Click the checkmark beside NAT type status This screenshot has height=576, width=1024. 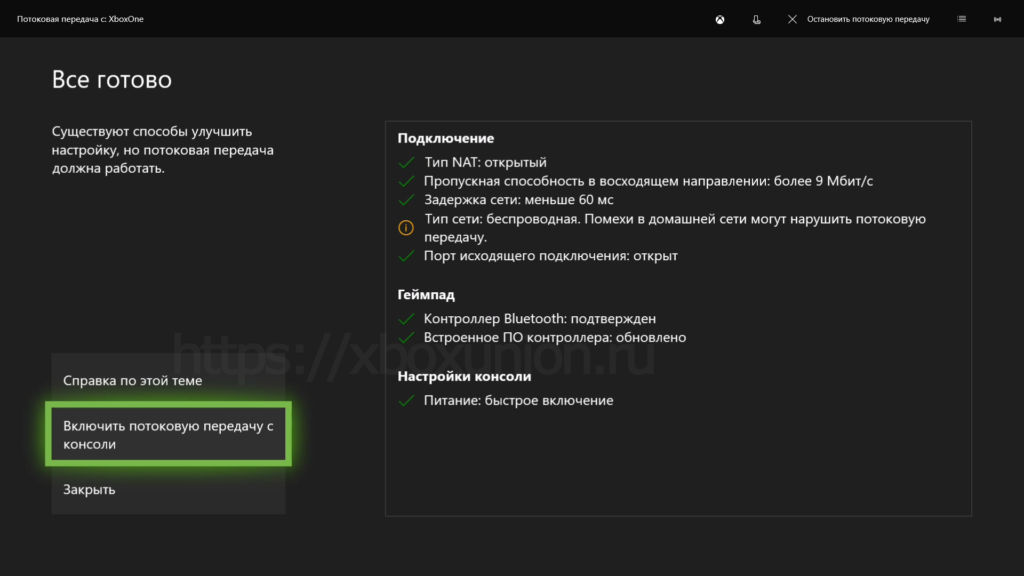pos(406,162)
